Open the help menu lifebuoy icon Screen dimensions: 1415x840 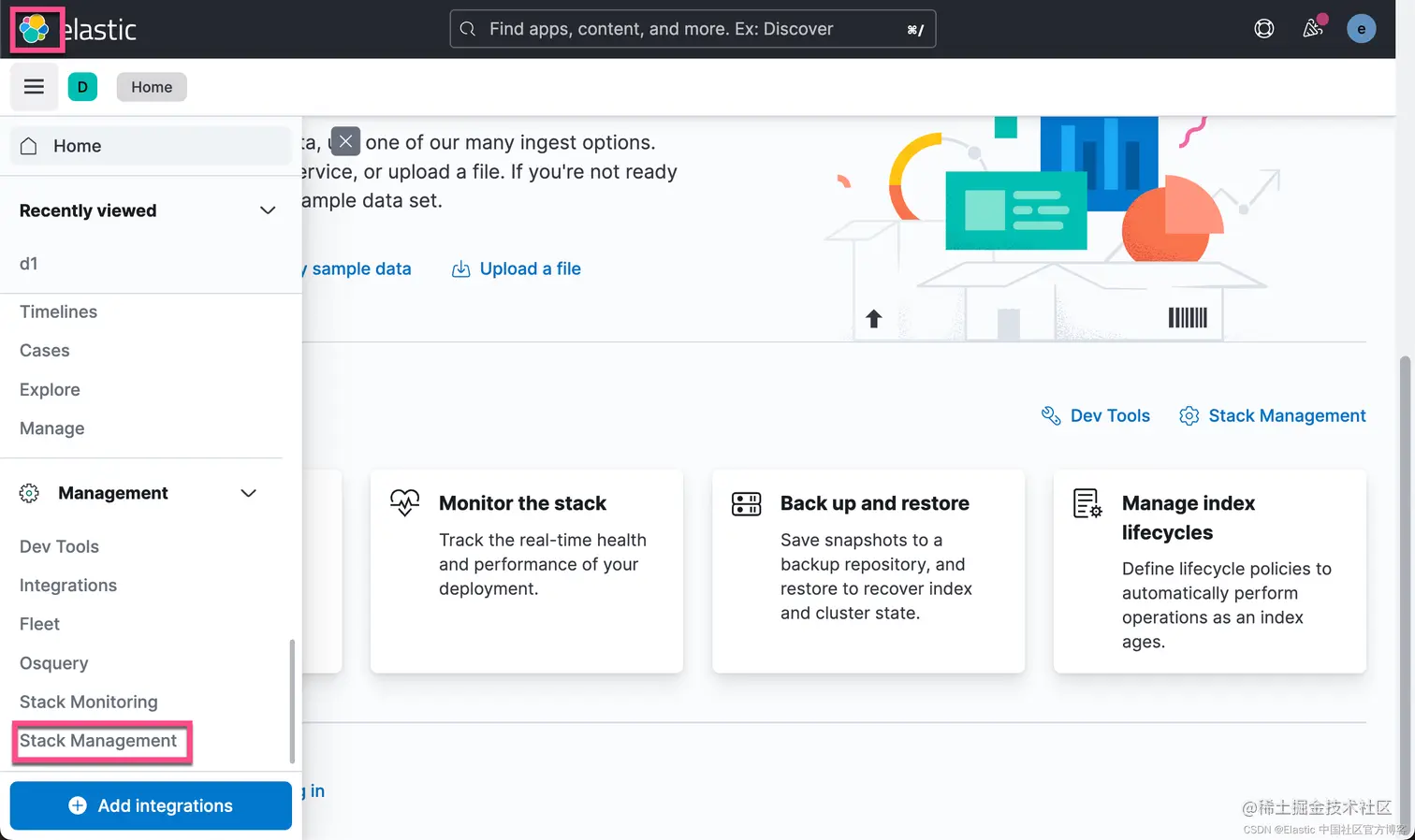click(x=1263, y=29)
